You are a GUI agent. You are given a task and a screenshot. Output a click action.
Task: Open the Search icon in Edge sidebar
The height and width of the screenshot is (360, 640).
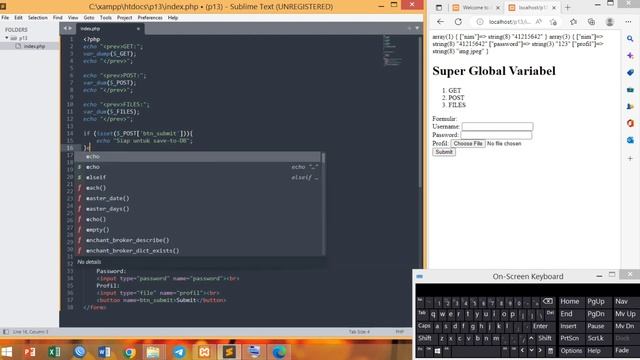click(x=630, y=38)
